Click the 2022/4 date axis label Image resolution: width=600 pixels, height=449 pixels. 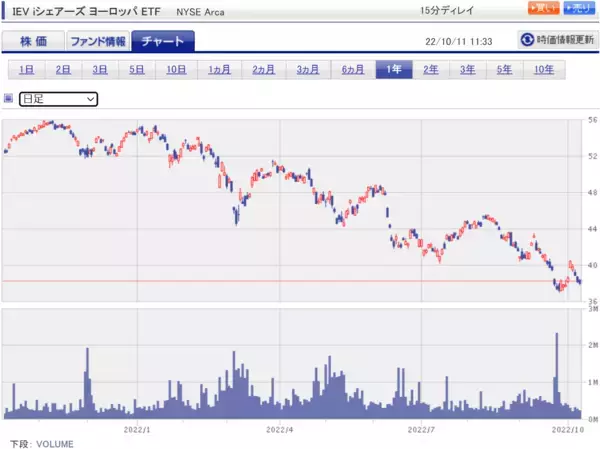279,430
